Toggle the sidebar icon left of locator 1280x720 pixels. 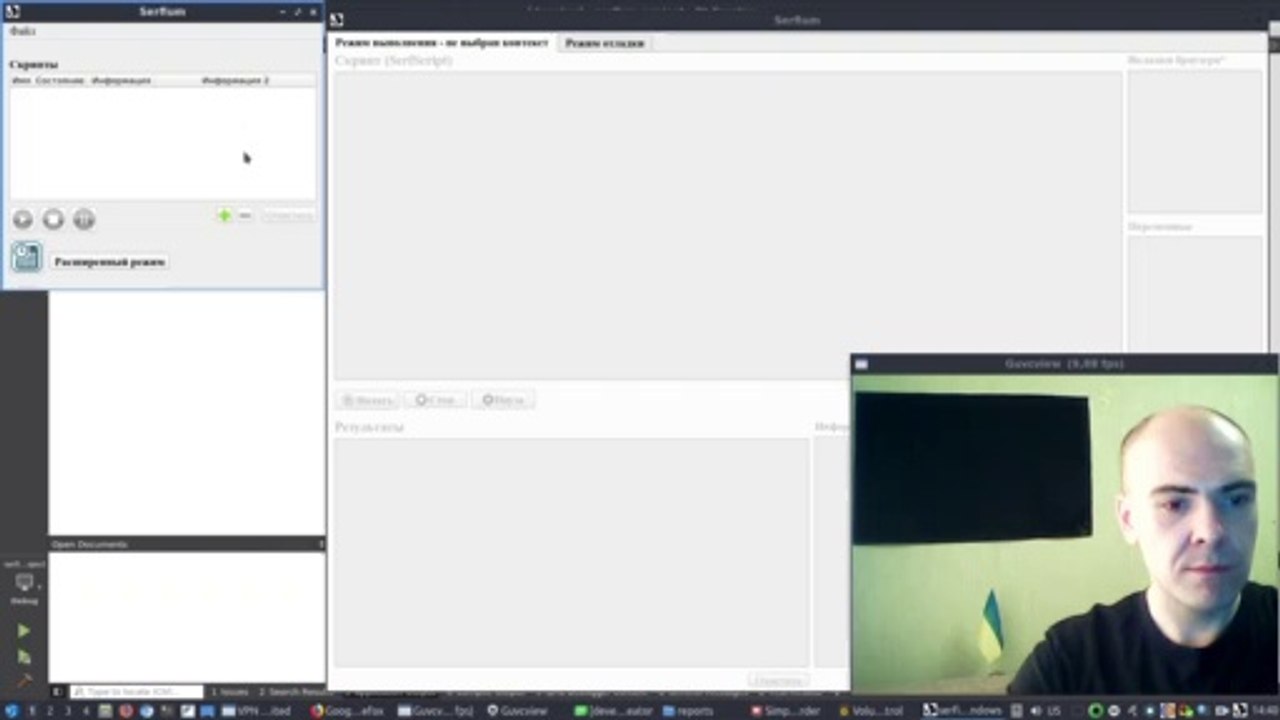(57, 692)
